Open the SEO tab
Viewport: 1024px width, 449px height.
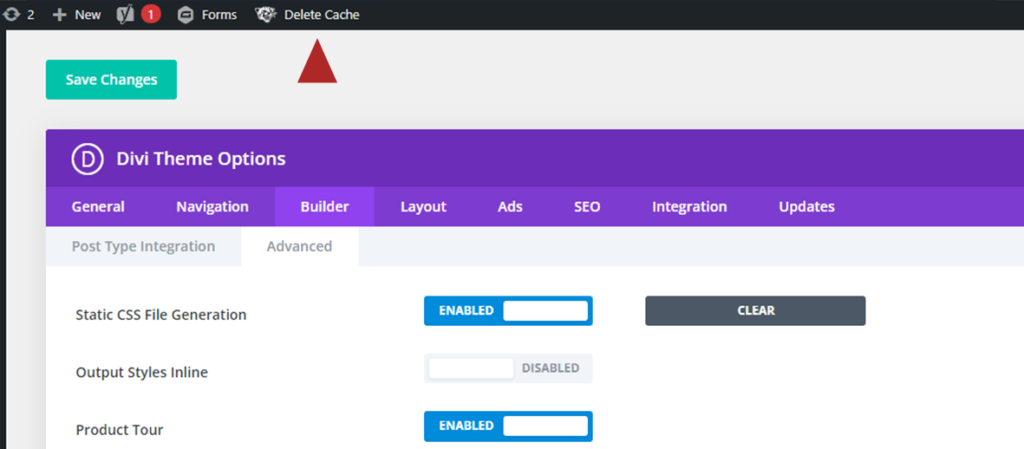[x=587, y=207]
